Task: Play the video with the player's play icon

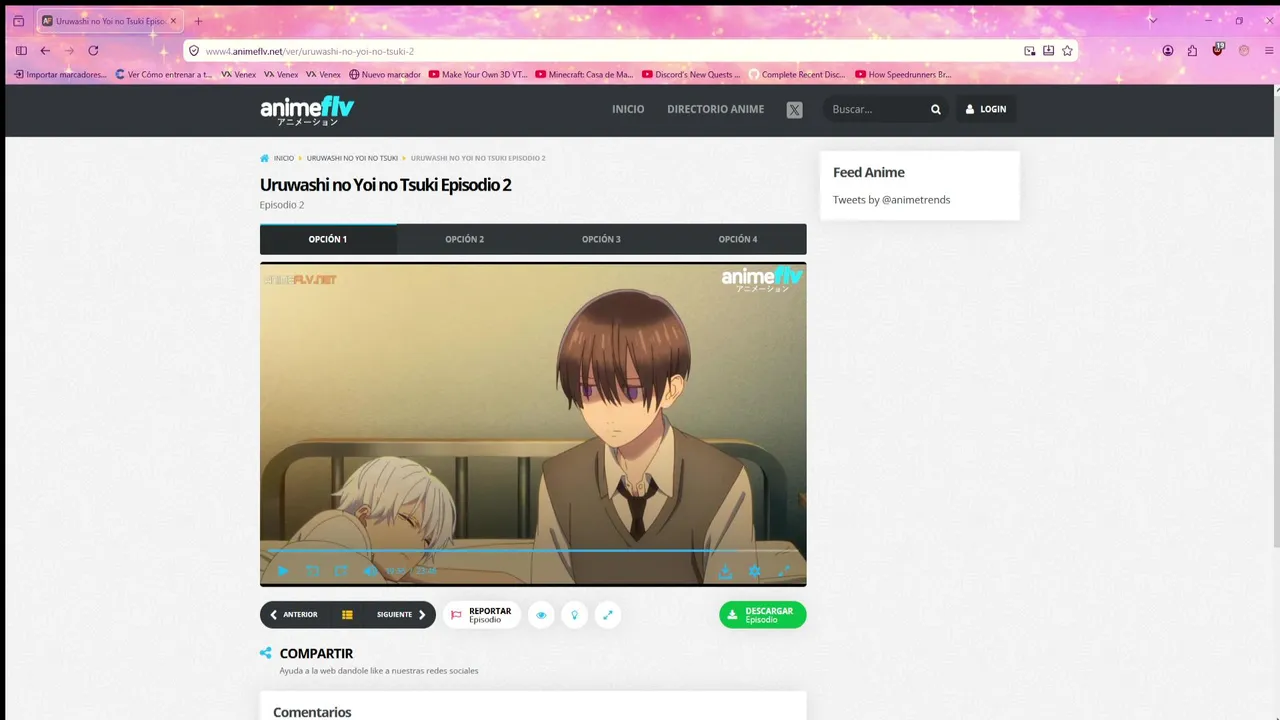Action: click(x=283, y=571)
